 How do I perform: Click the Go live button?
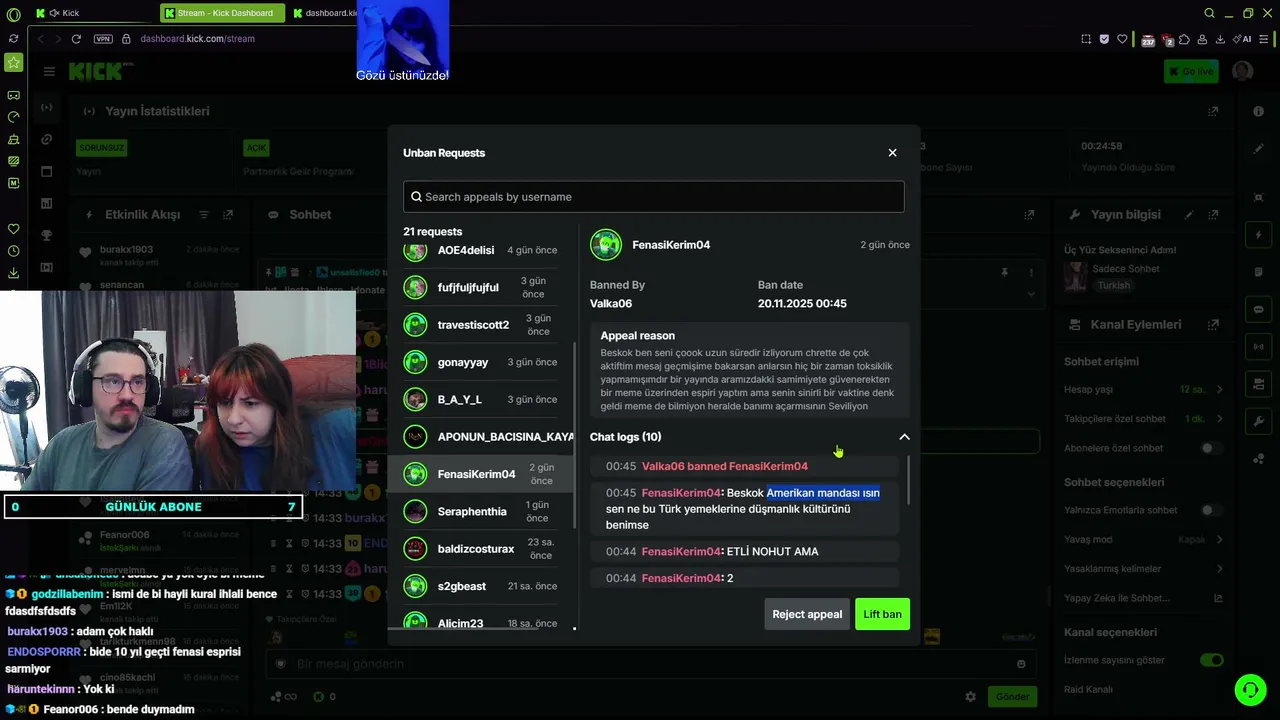1191,71
